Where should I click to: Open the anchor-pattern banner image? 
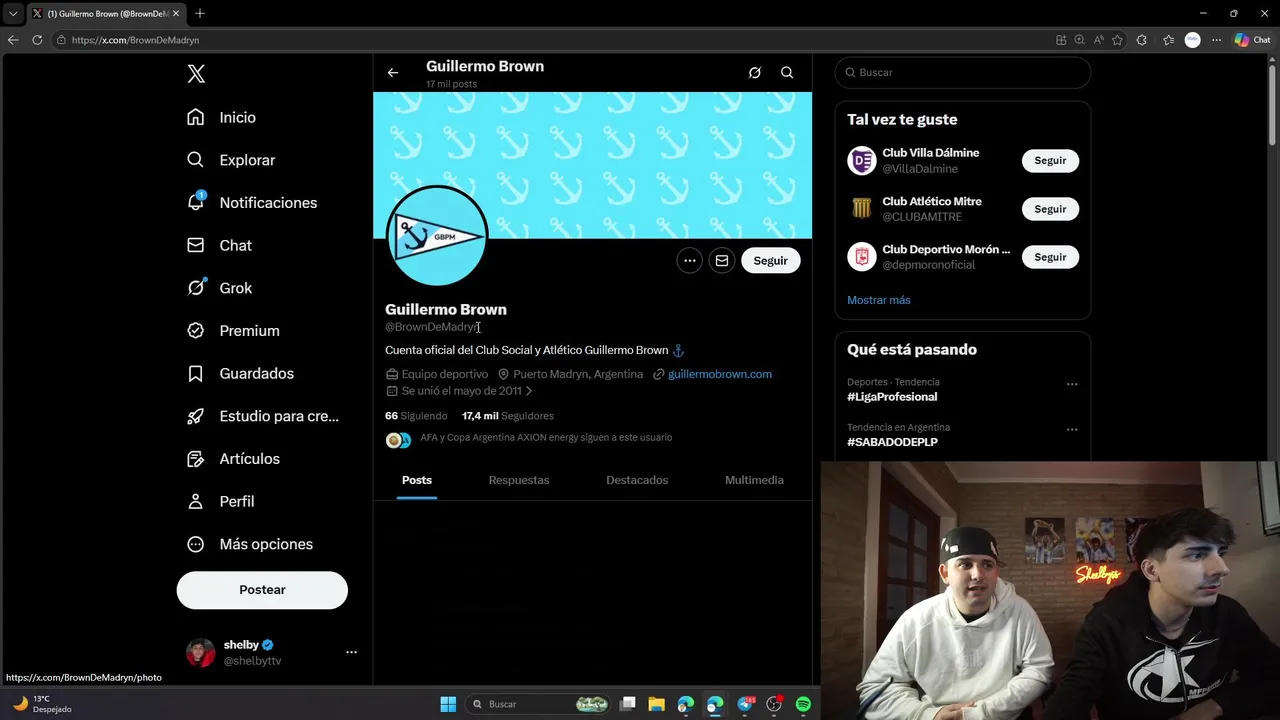(592, 165)
